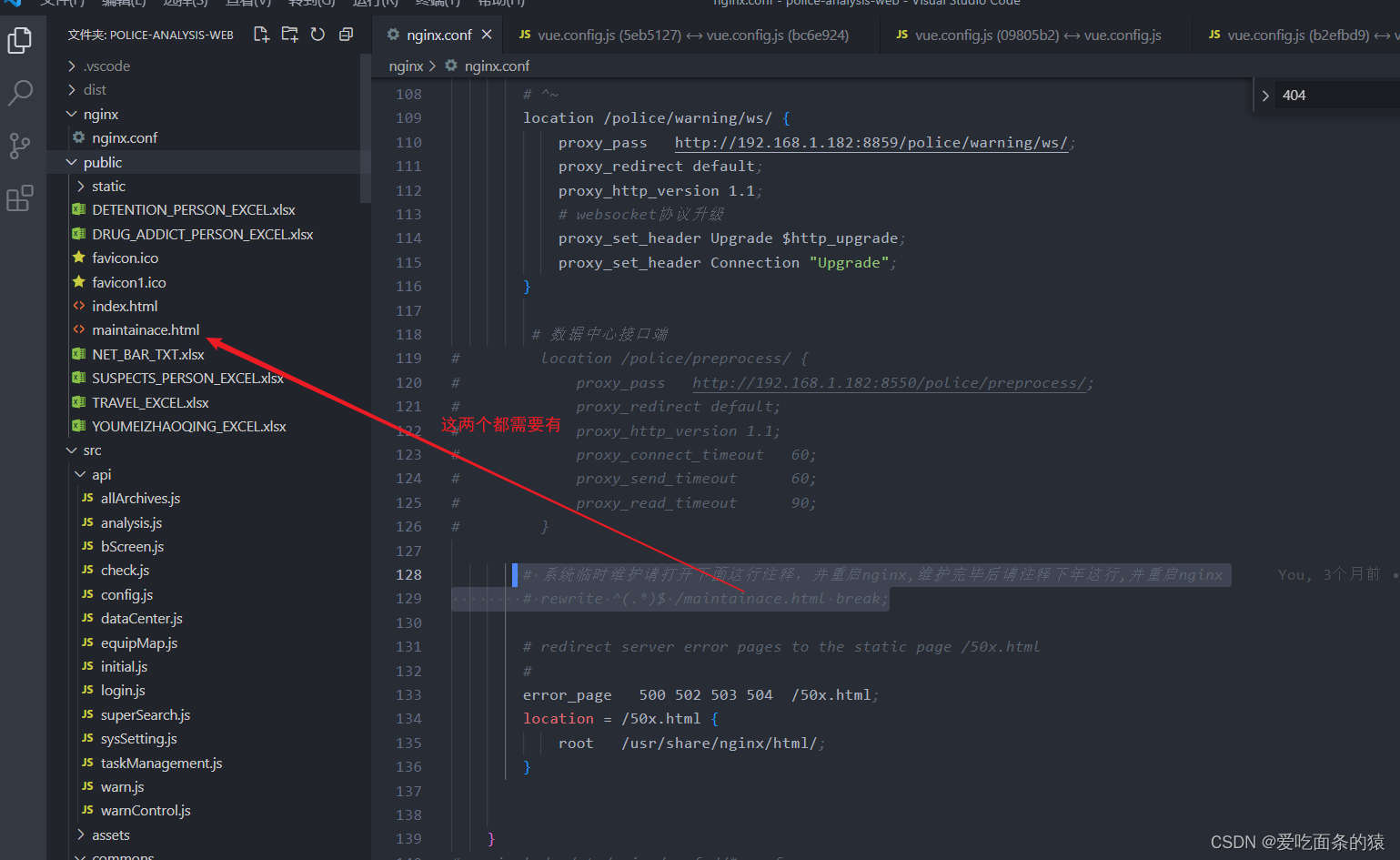Collapse all folders in explorer
This screenshot has height=860, width=1400.
[x=346, y=35]
